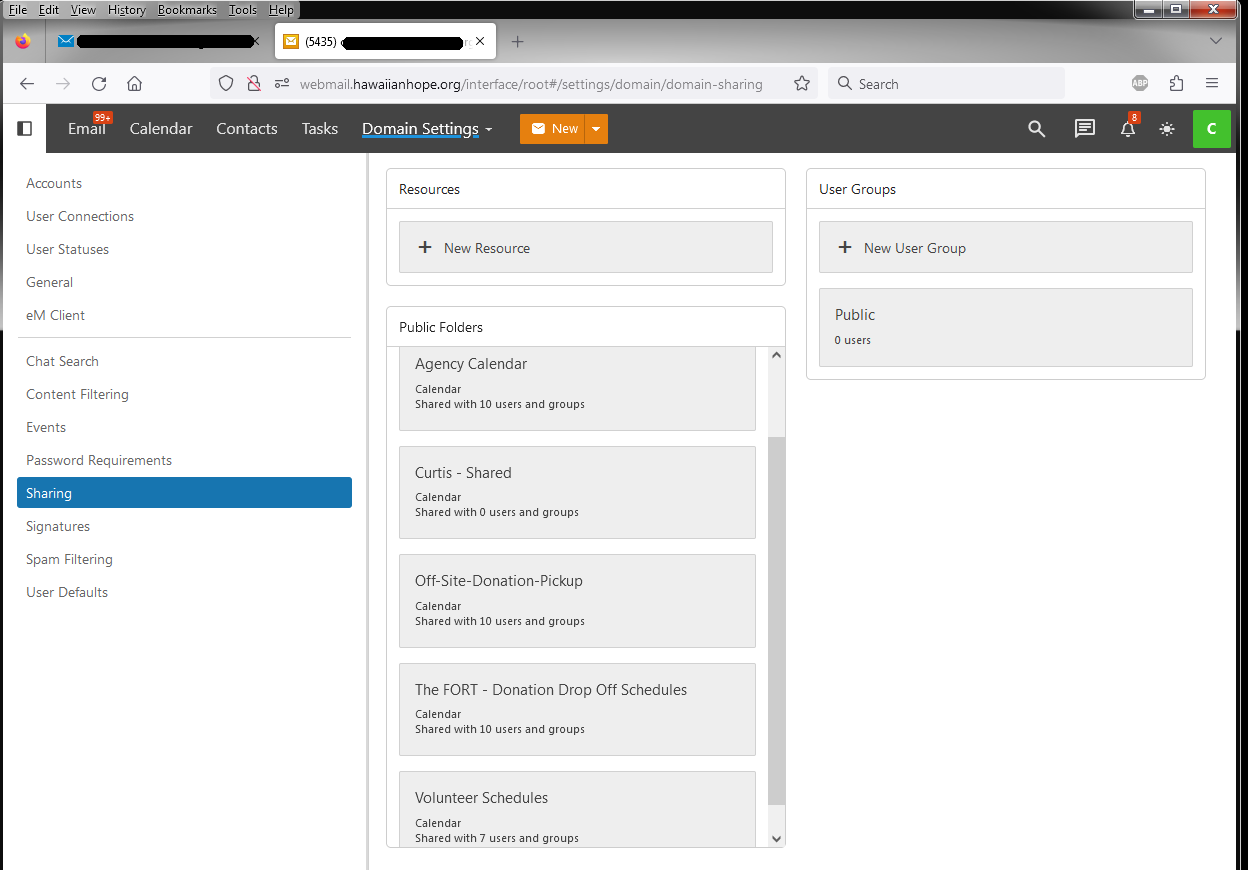Screen dimensions: 1248x870
Task: Open the notifications bell icon
Action: pyautogui.click(x=1128, y=130)
